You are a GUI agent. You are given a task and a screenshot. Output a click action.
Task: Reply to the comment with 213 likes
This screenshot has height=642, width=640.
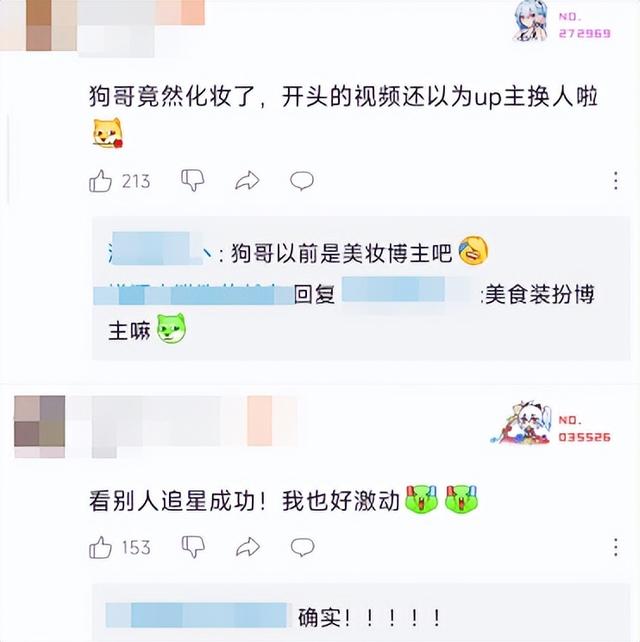(x=302, y=181)
